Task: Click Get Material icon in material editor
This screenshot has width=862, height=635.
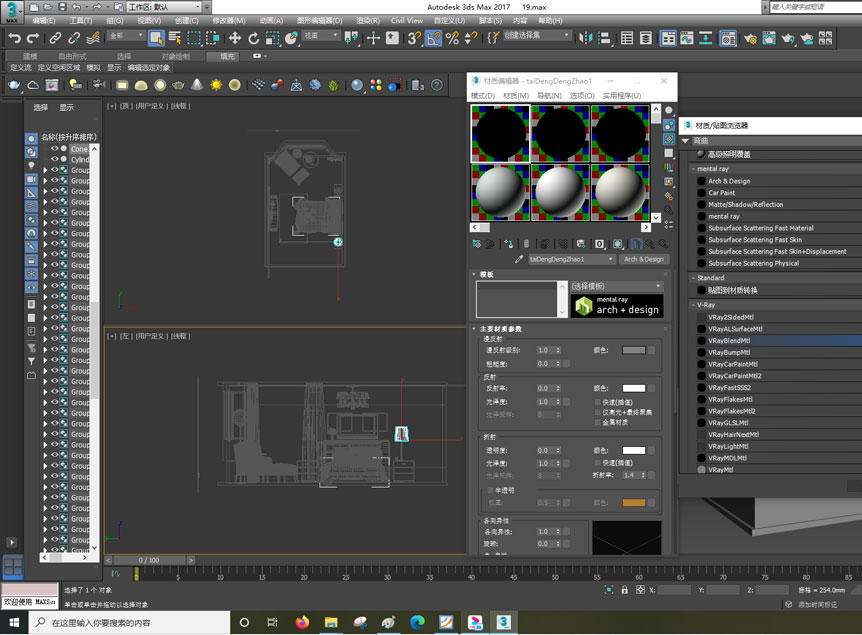Action: tap(477, 244)
